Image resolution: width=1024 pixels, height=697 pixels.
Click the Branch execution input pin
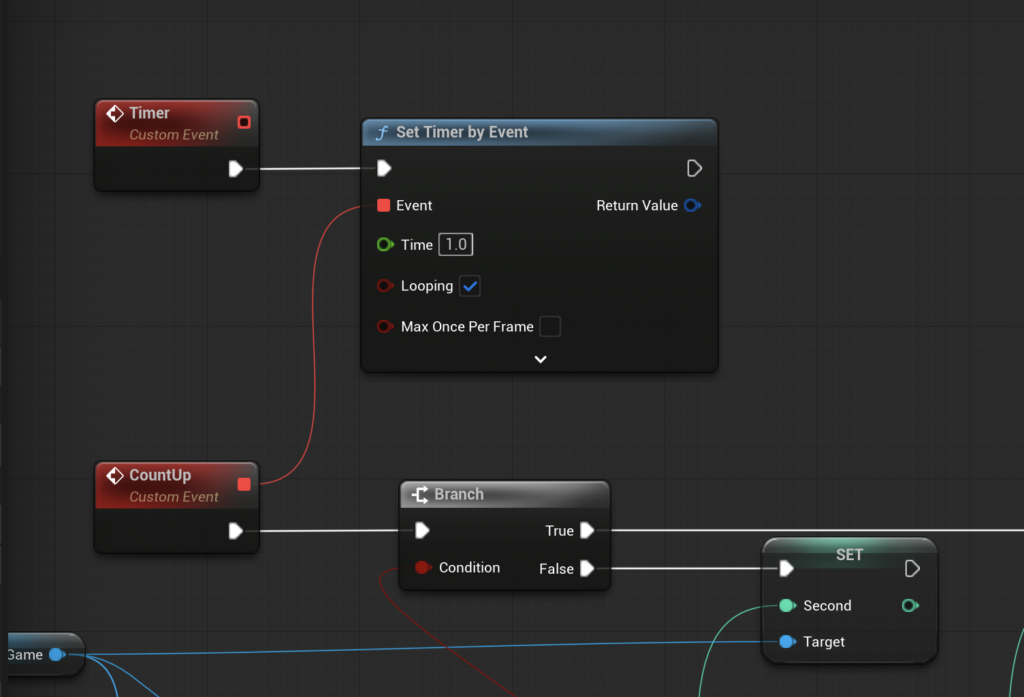(x=423, y=530)
